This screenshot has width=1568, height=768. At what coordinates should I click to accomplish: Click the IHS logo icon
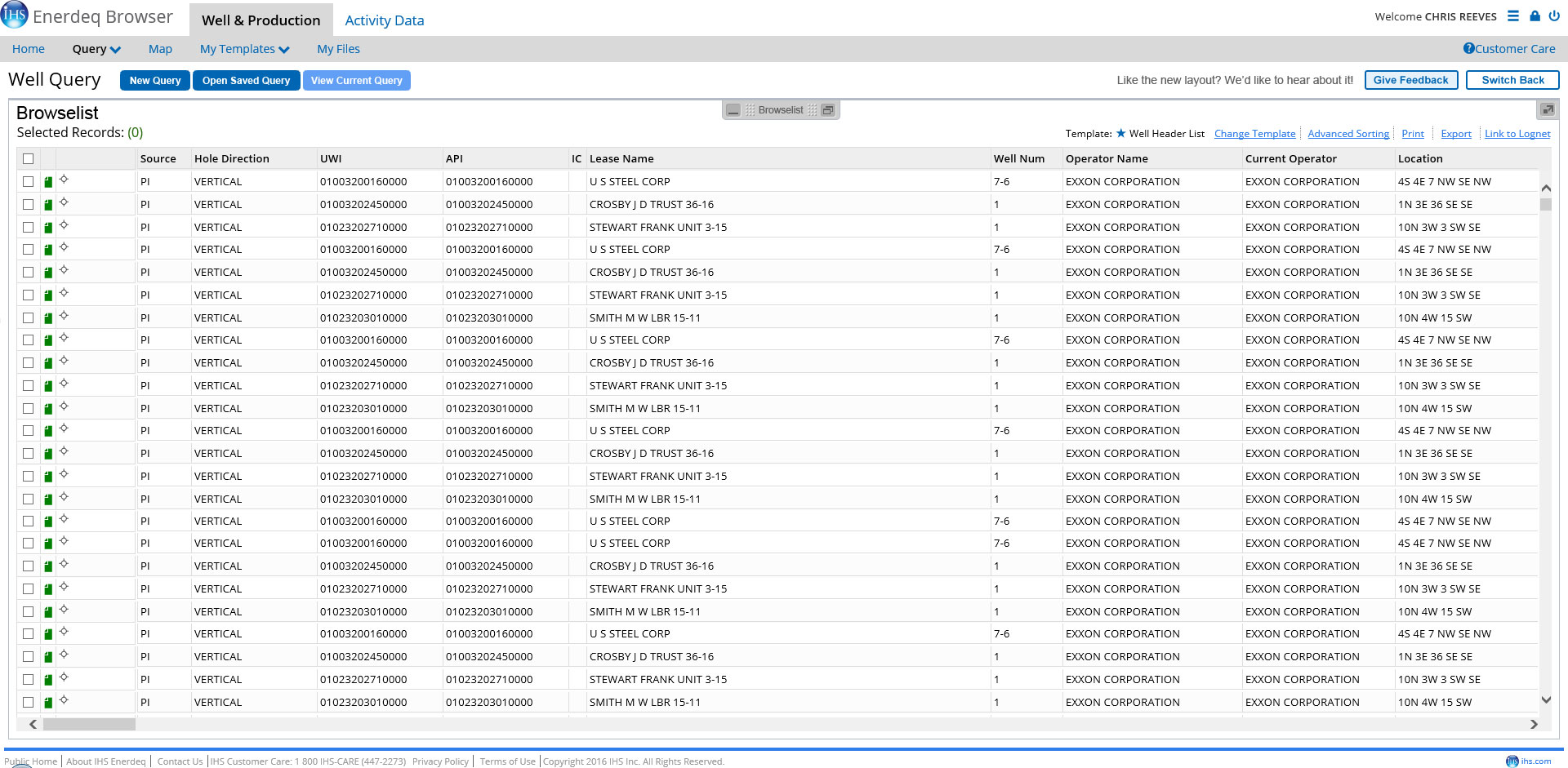pos(15,15)
